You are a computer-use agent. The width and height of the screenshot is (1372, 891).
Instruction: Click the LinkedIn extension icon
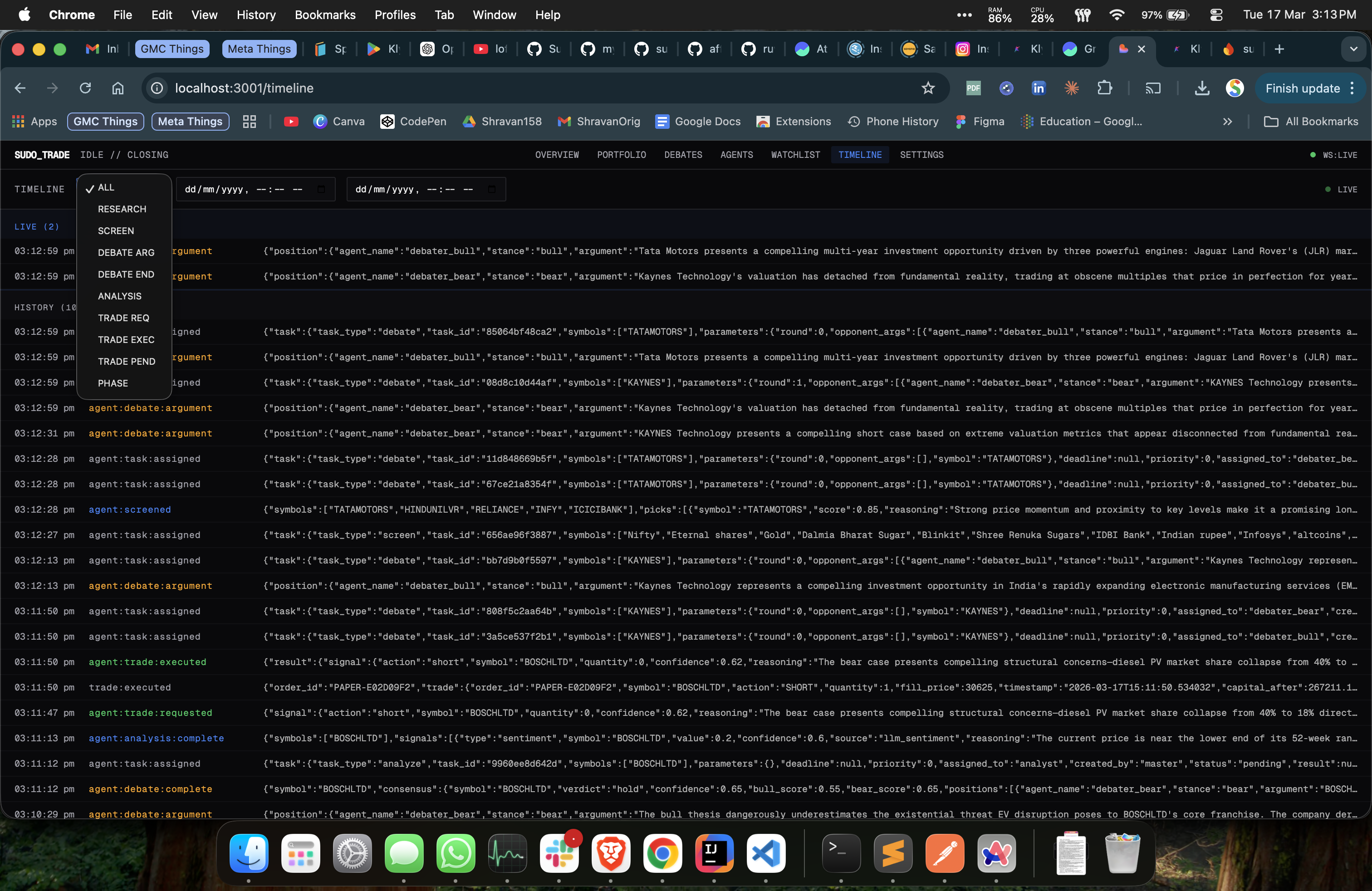(1038, 88)
